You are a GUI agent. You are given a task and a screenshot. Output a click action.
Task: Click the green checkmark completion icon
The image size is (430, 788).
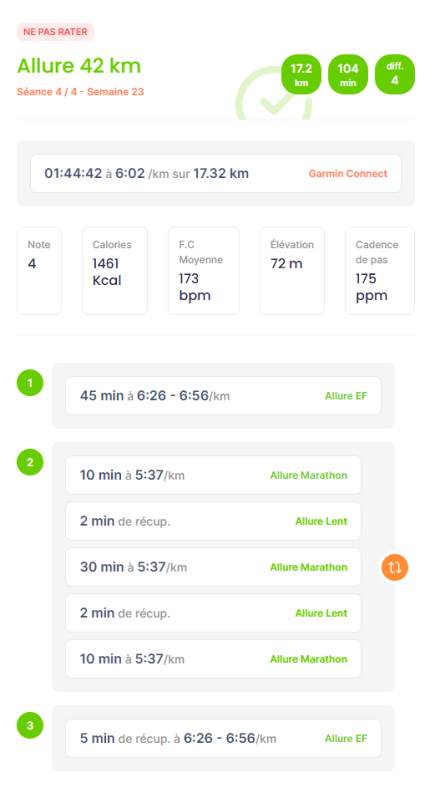[274, 98]
